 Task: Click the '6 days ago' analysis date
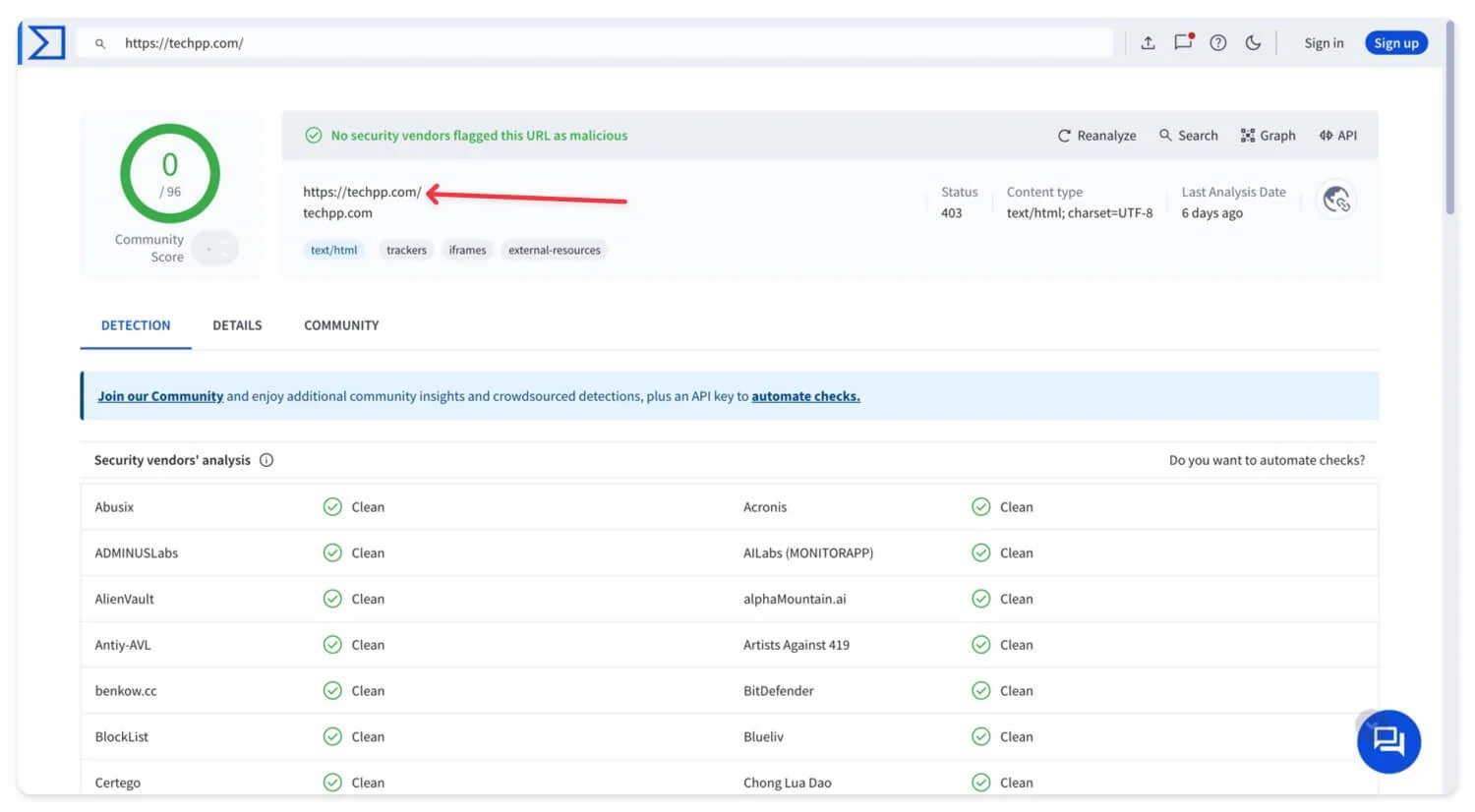tap(1211, 213)
